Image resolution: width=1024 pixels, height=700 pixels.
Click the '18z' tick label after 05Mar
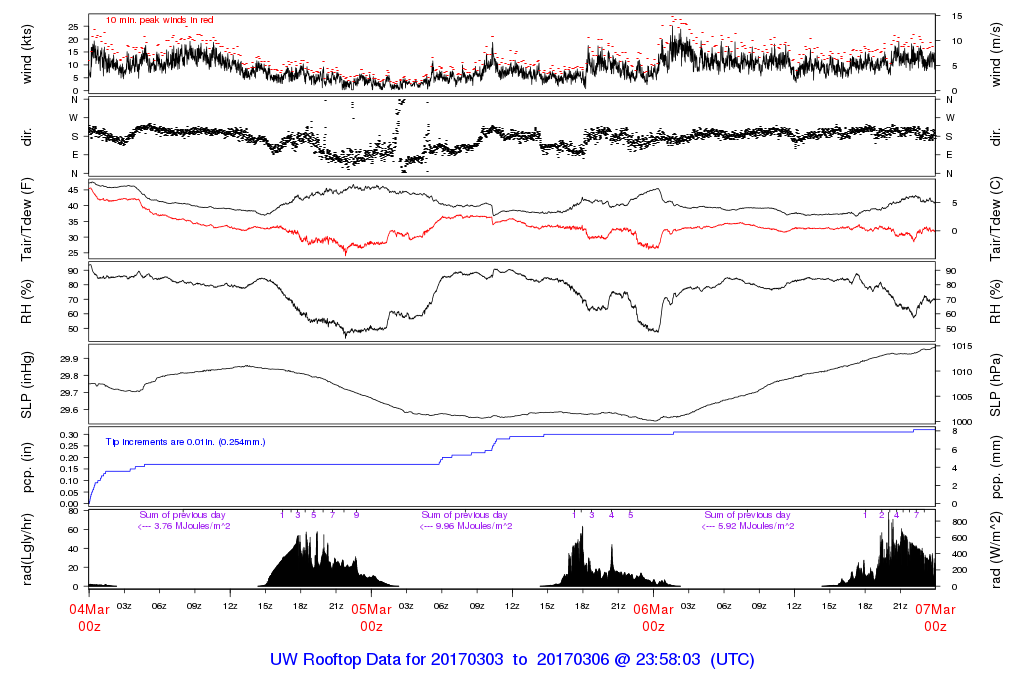point(582,606)
